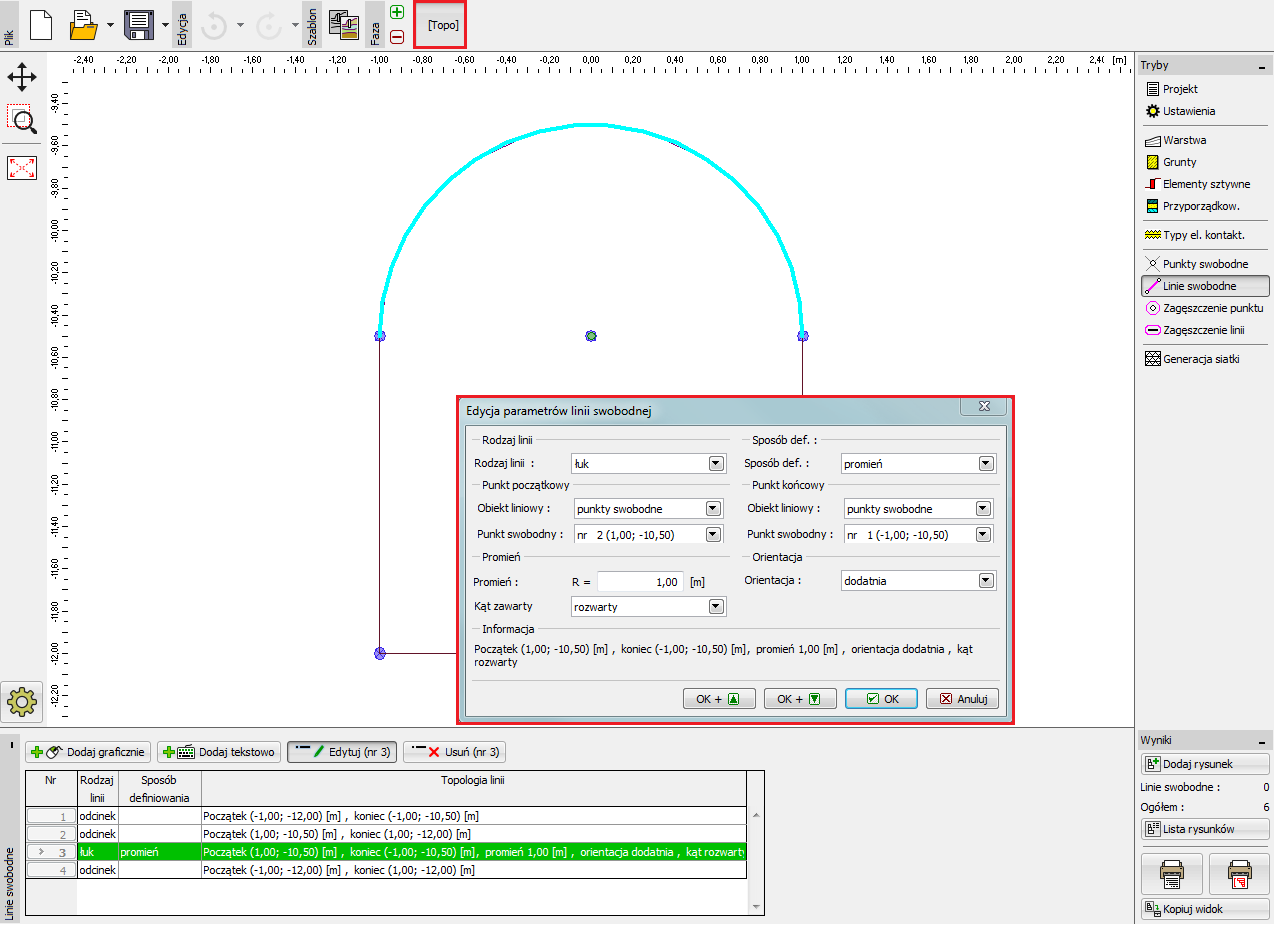Click Dodaj rysunek button

[1205, 764]
